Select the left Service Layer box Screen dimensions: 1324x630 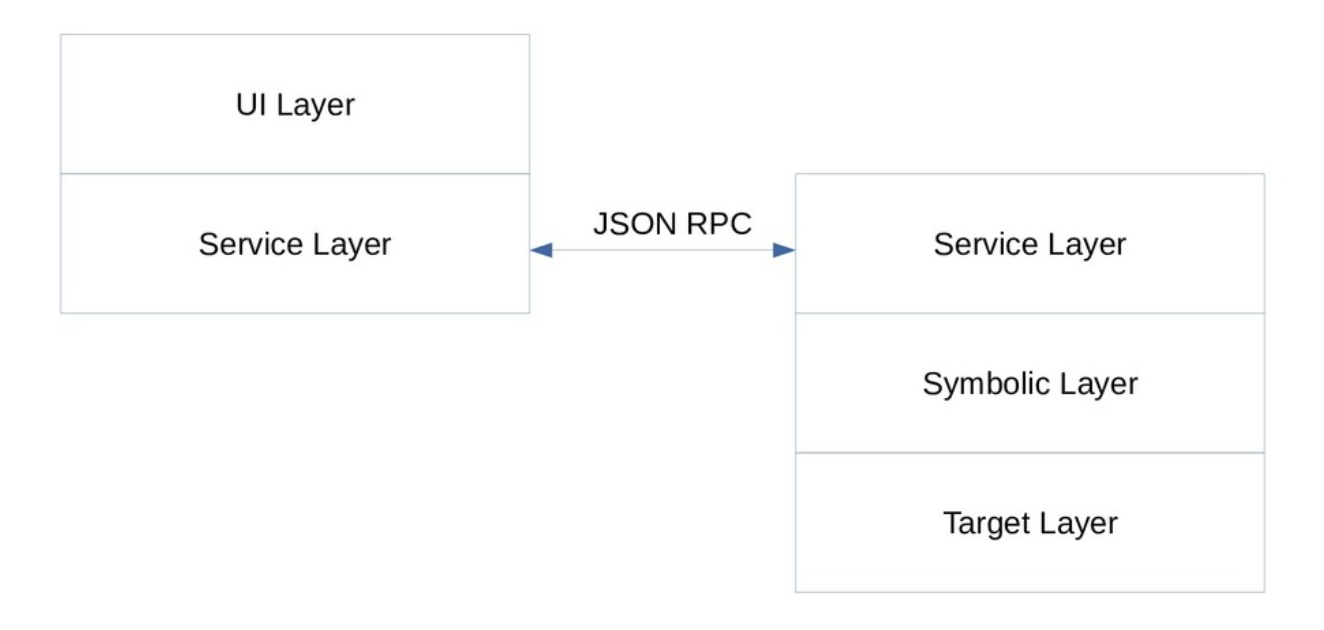294,244
